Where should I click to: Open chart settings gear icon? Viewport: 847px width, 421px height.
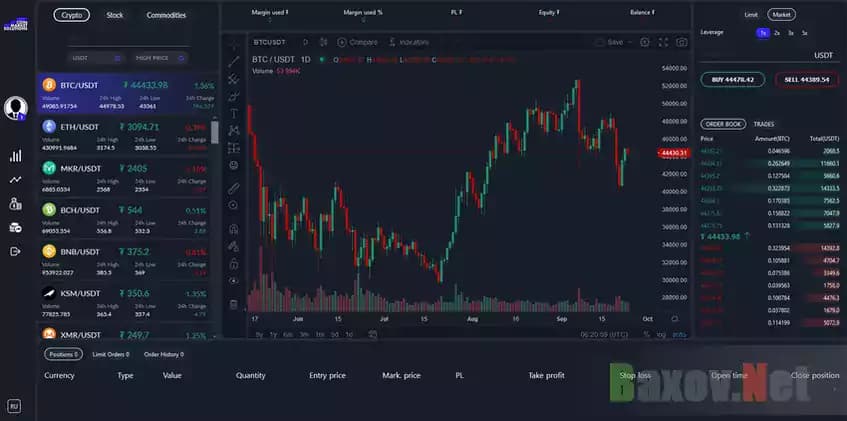645,42
